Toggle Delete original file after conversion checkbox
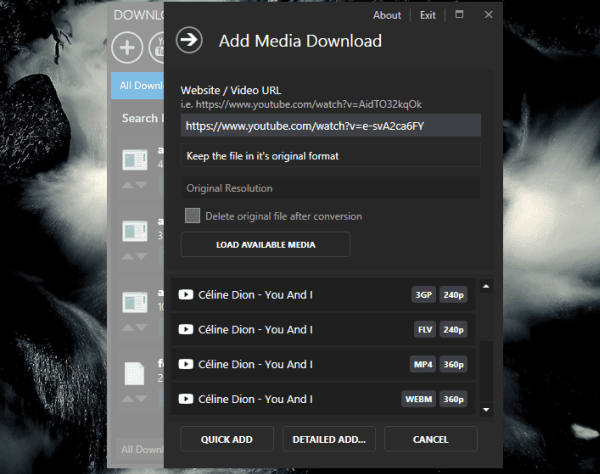The image size is (600, 474). (192, 216)
